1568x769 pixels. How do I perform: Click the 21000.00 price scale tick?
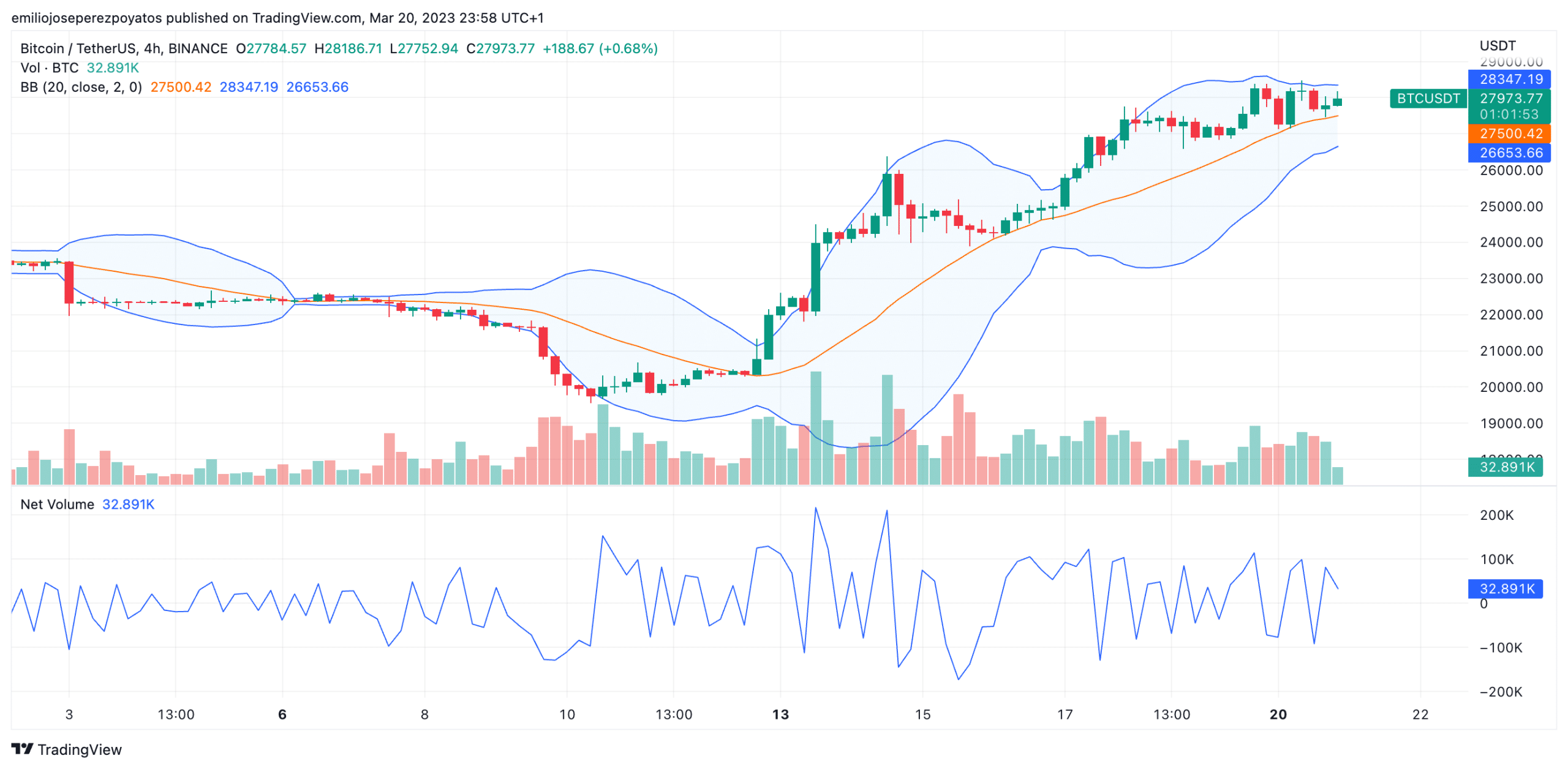[x=1510, y=351]
